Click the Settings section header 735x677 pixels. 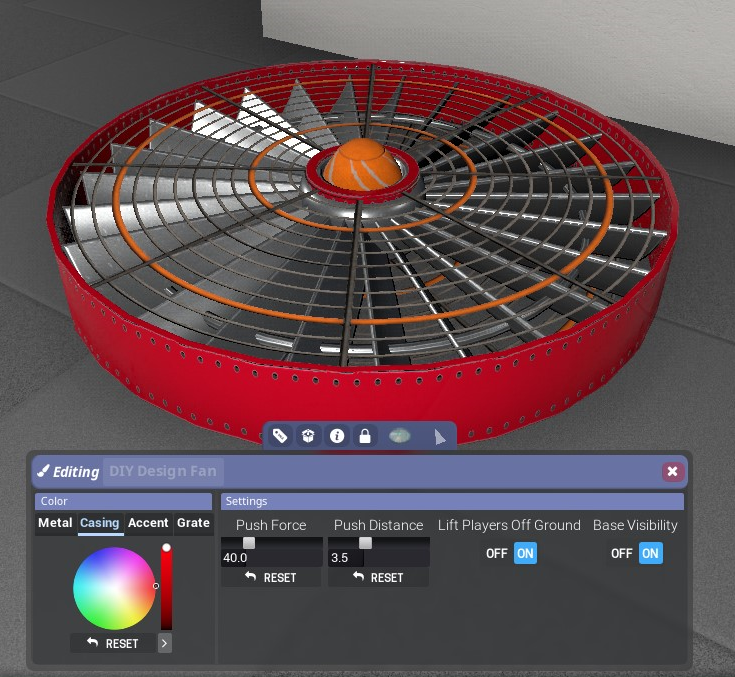(452, 501)
